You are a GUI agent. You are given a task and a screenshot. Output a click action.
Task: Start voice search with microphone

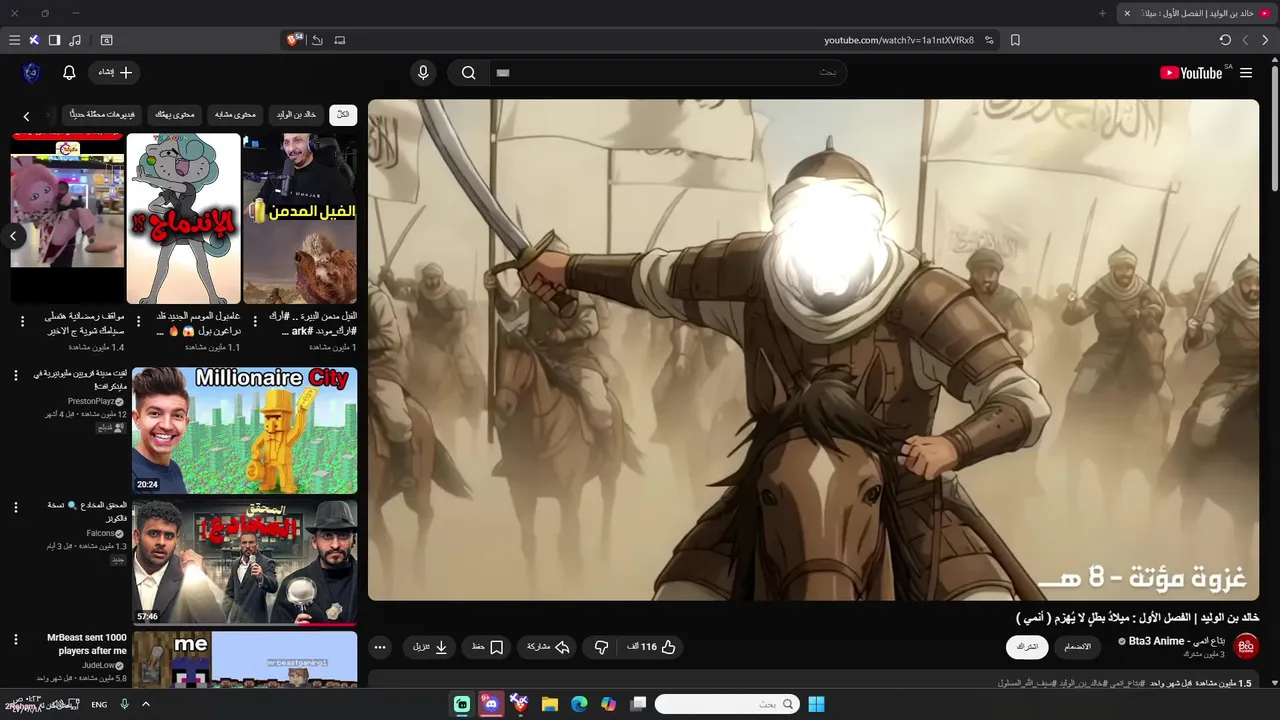coord(423,72)
